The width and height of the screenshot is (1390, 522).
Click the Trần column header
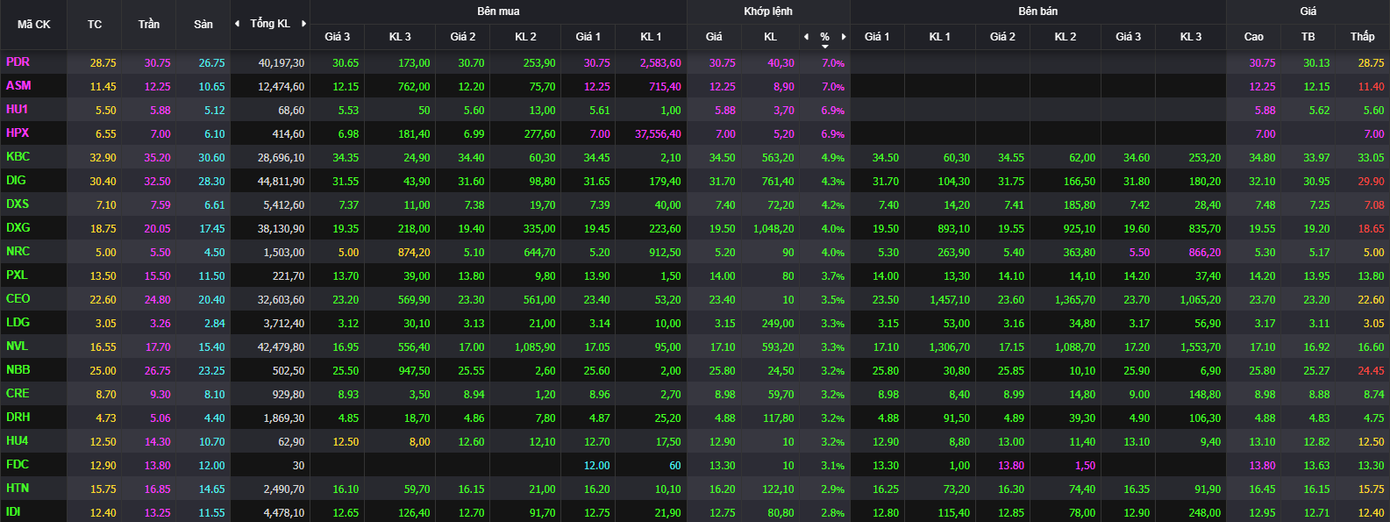[x=148, y=23]
